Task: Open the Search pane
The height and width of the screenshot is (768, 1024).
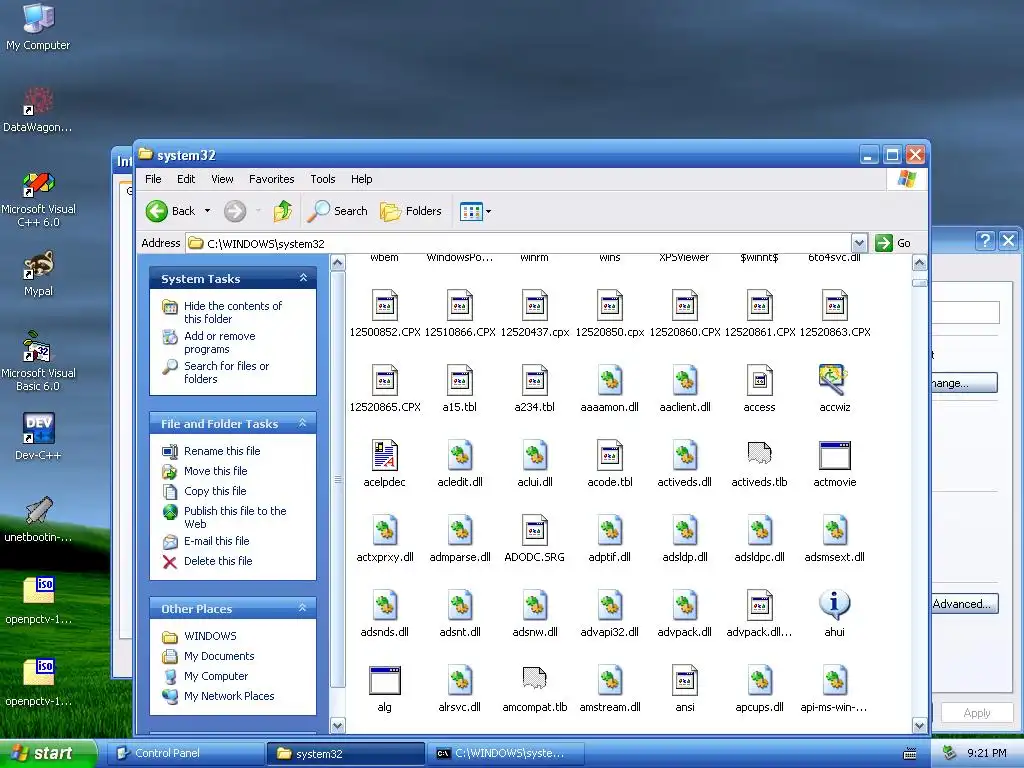Action: tap(337, 211)
